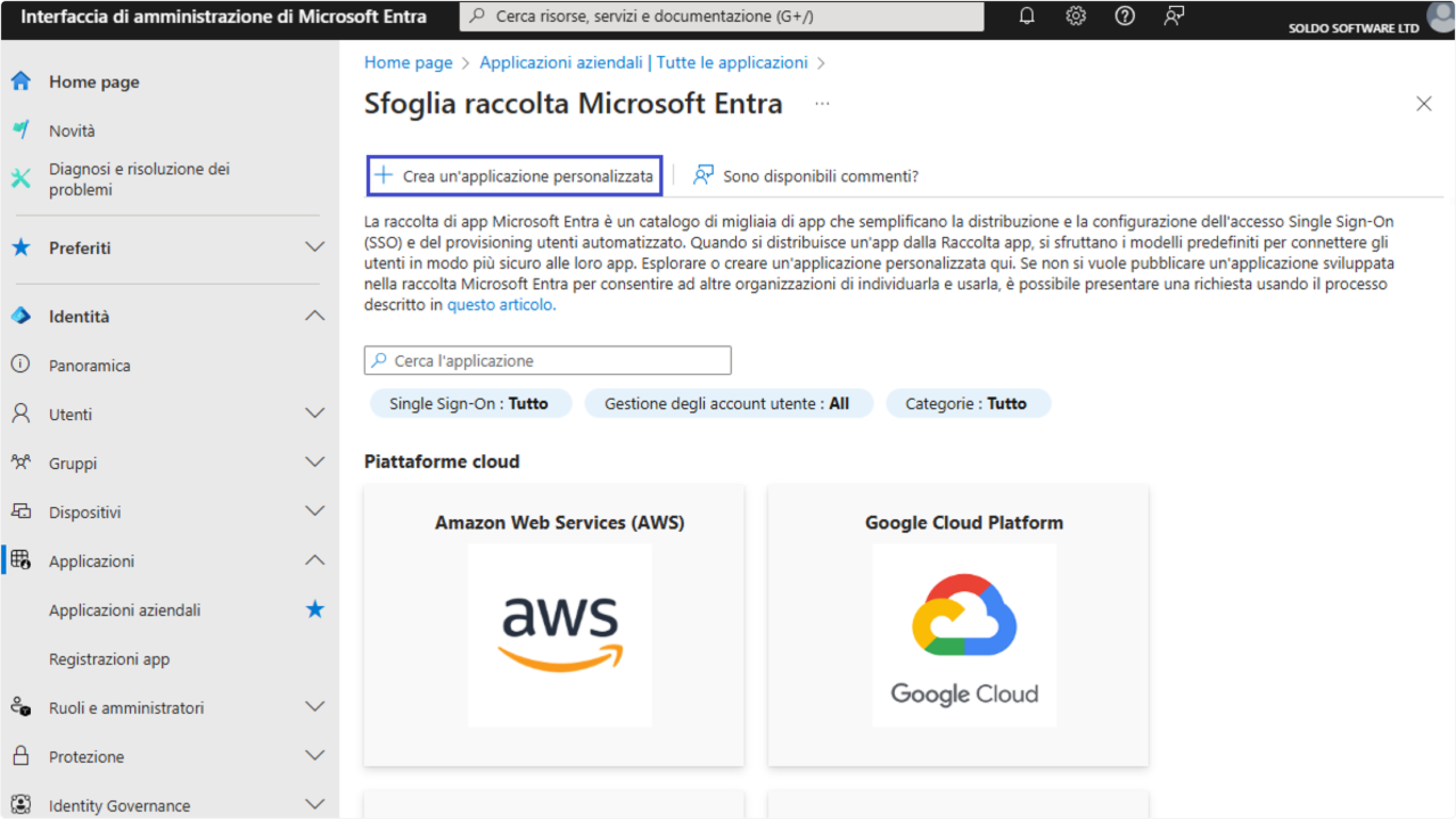Click the Preferiti star icon

[x=21, y=247]
